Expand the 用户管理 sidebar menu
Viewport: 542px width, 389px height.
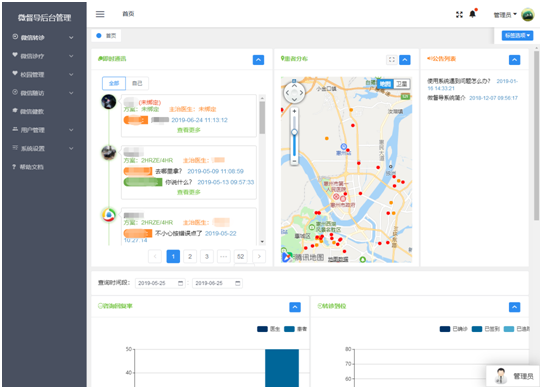43,130
